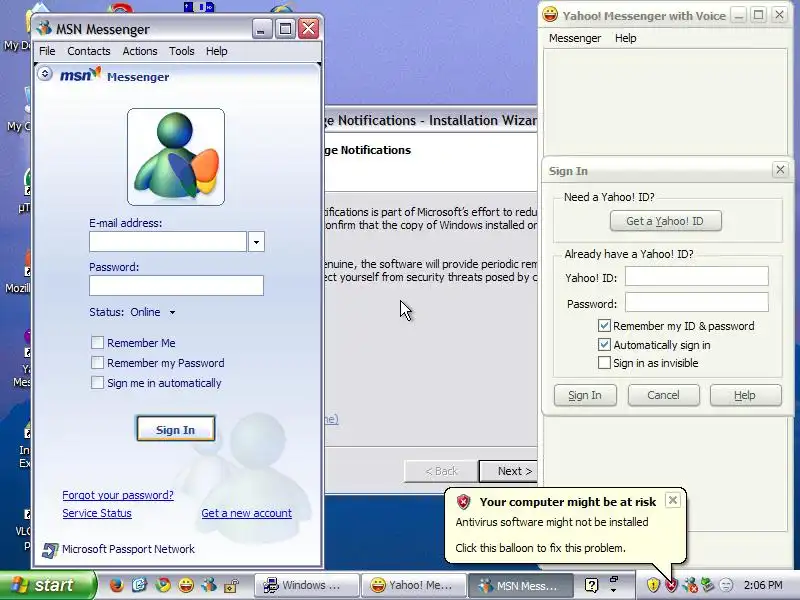Screen dimensions: 800x600
Task: Open the Start menu
Action: (47, 585)
